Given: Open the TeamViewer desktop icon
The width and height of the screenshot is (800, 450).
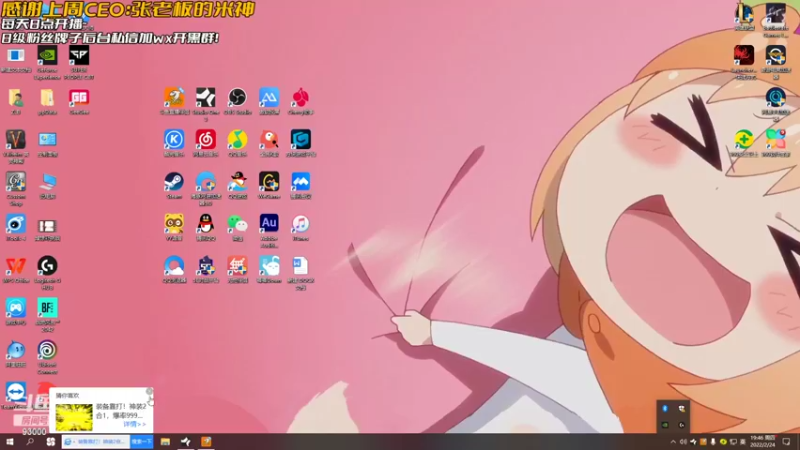Looking at the screenshot, I should tap(16, 392).
